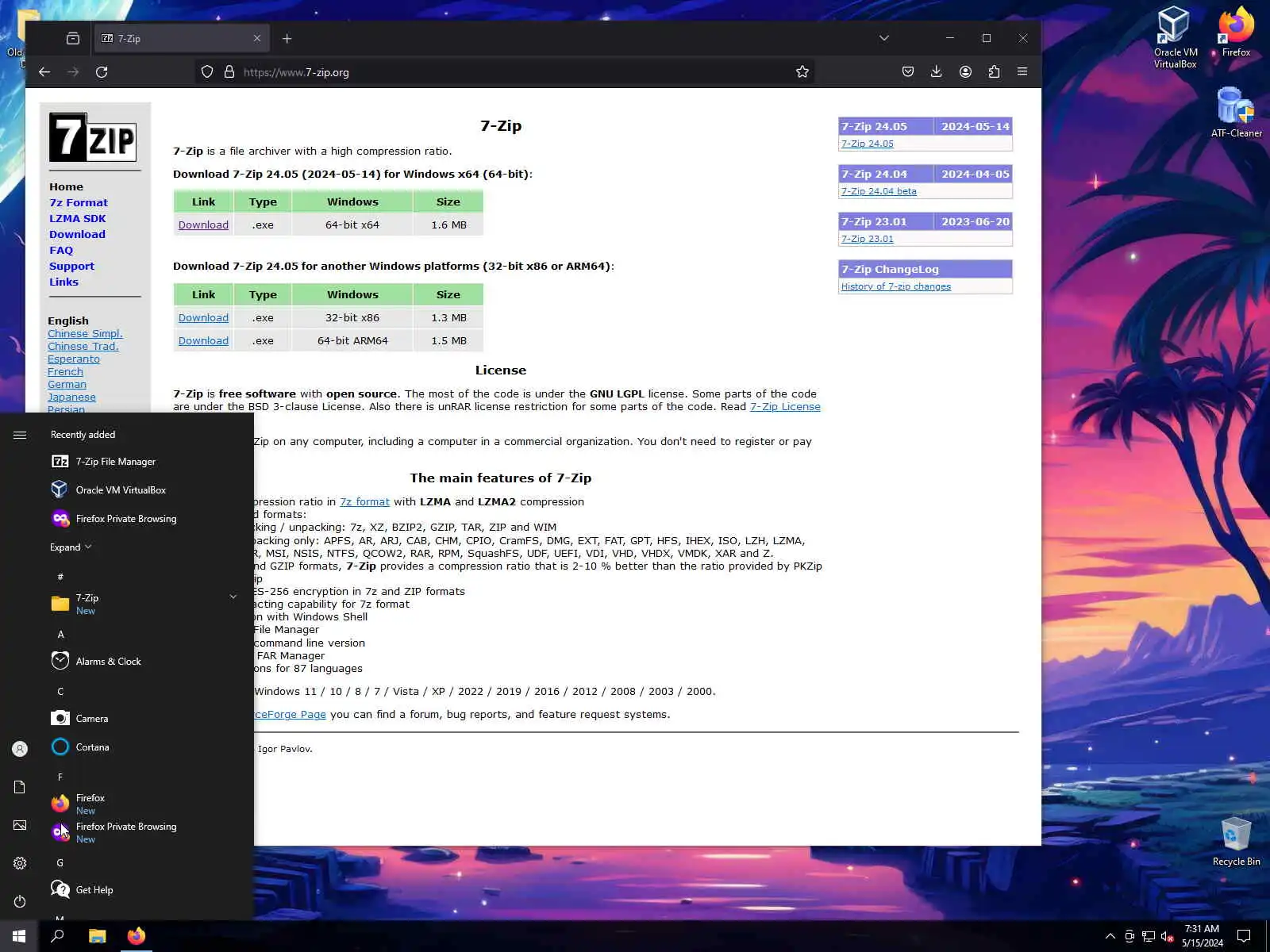Viewport: 1270px width, 952px height.
Task: Switch site language to German
Action: [67, 385]
